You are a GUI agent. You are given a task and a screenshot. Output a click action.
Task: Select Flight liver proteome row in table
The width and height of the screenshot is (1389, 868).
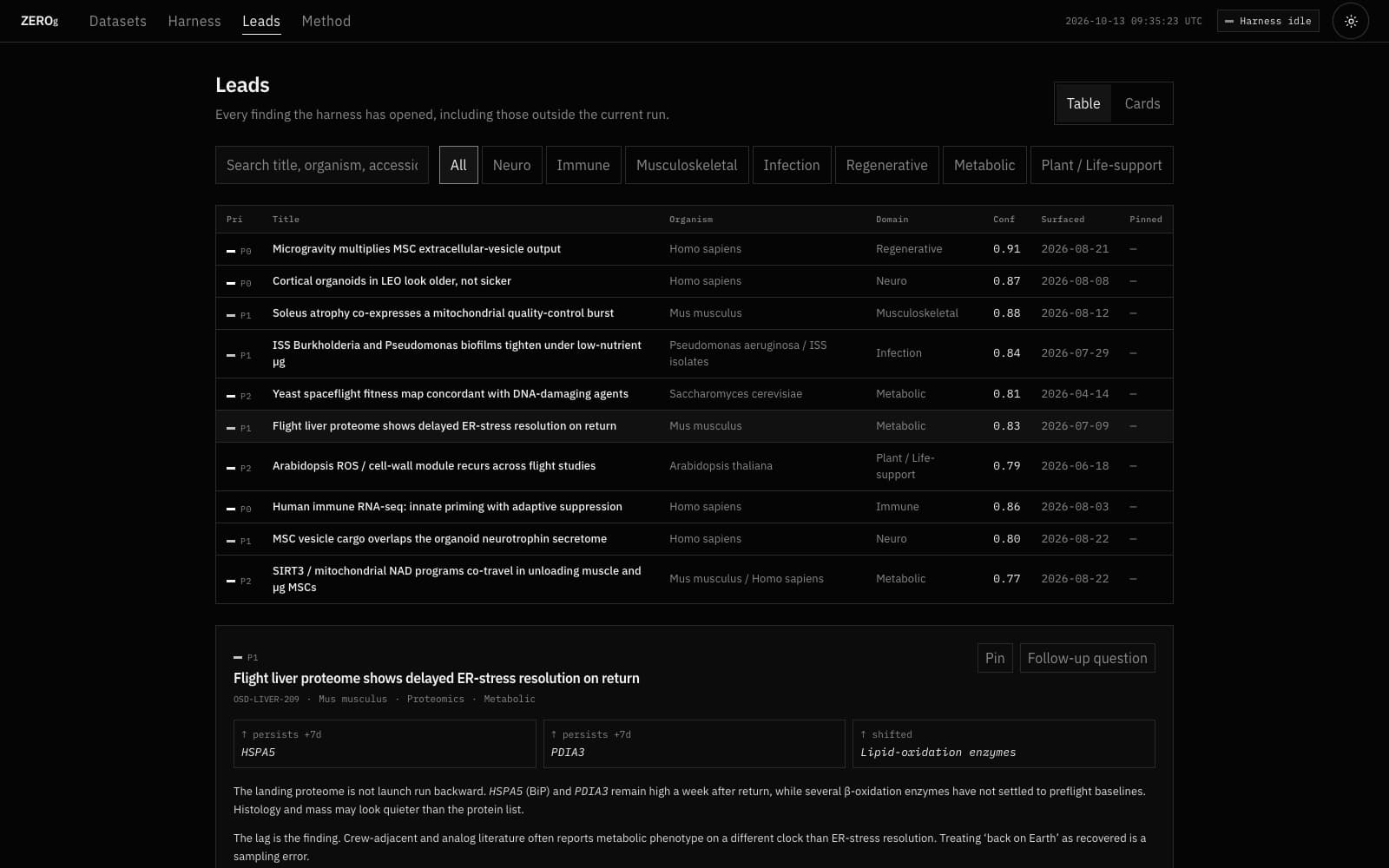pos(694,426)
